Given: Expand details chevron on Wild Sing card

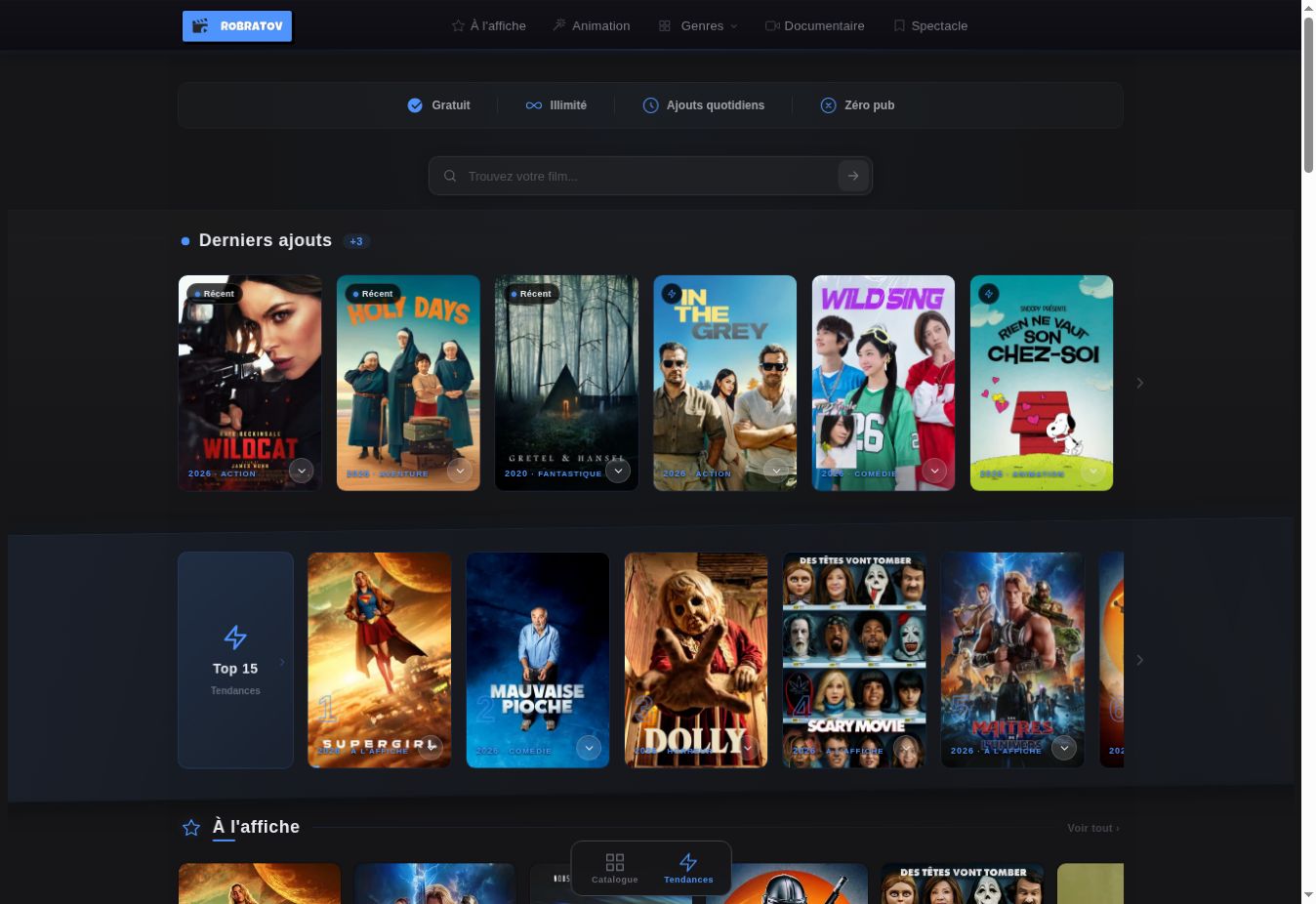Looking at the screenshot, I should (x=934, y=471).
